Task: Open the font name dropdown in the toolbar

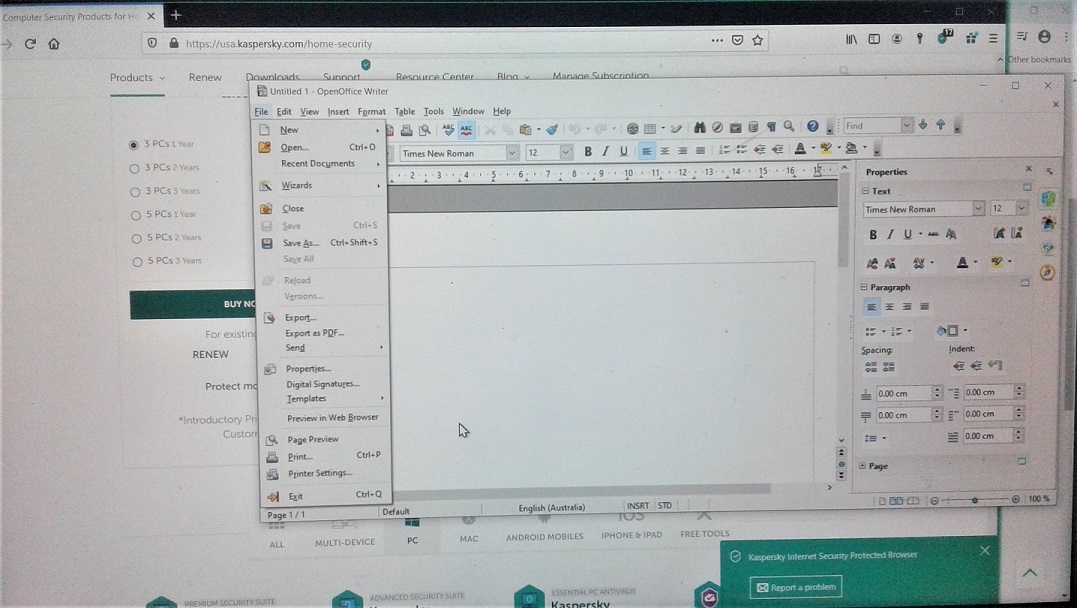Action: (512, 153)
